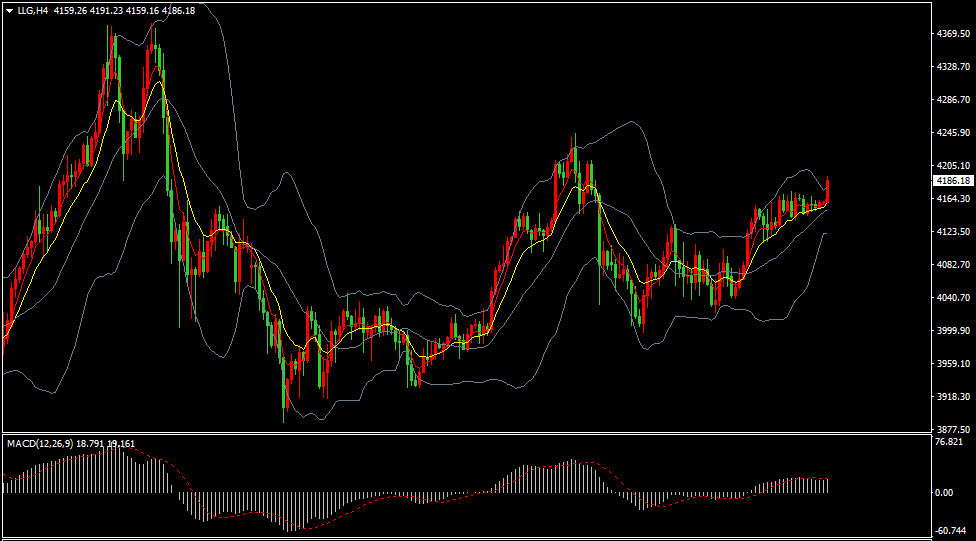Viewport: 976px width, 541px height.
Task: Click the 4328.70 price scale label
Action: click(x=953, y=67)
